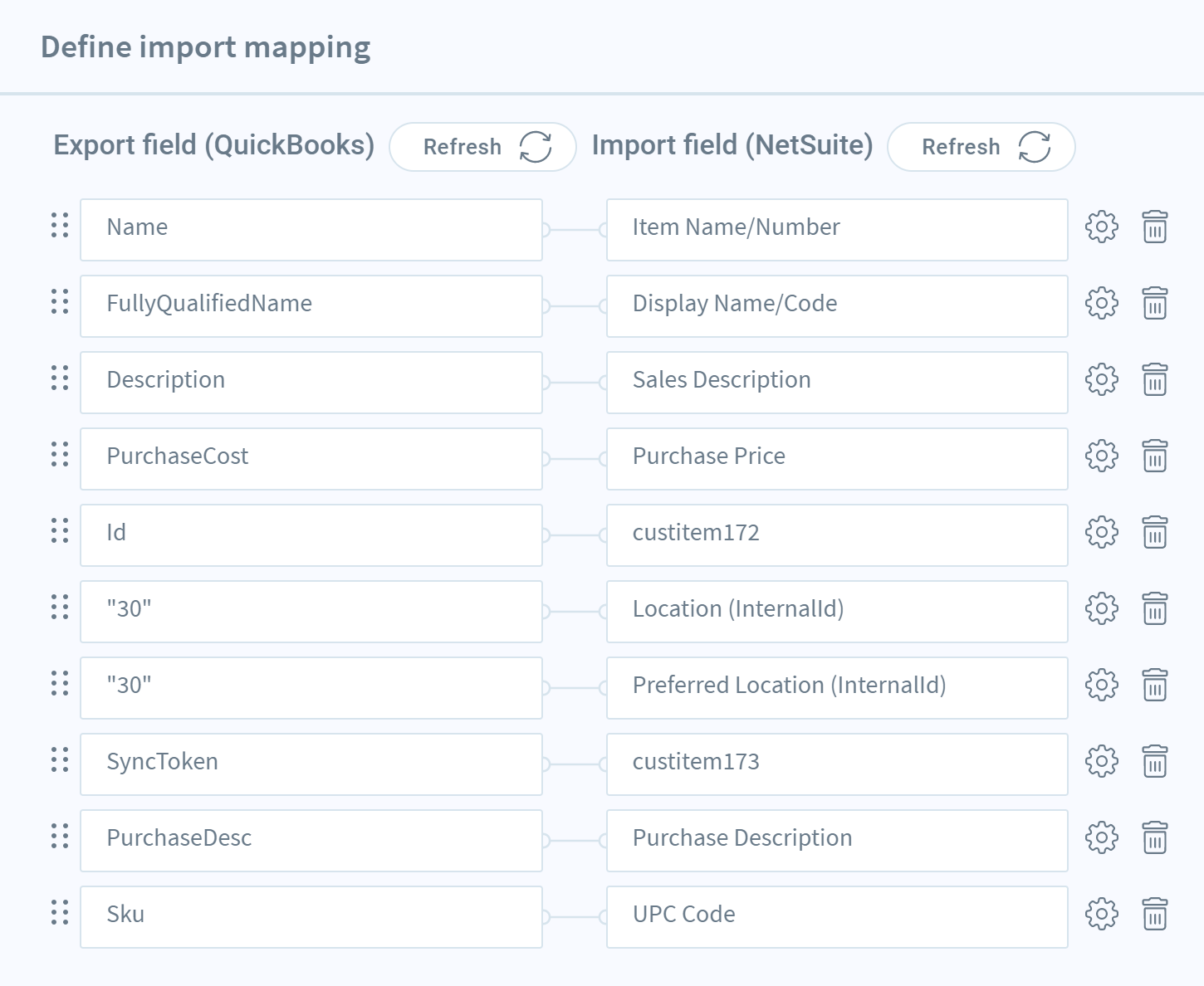The height and width of the screenshot is (986, 1204).
Task: Click drag handle of the Sku row
Action: click(60, 912)
